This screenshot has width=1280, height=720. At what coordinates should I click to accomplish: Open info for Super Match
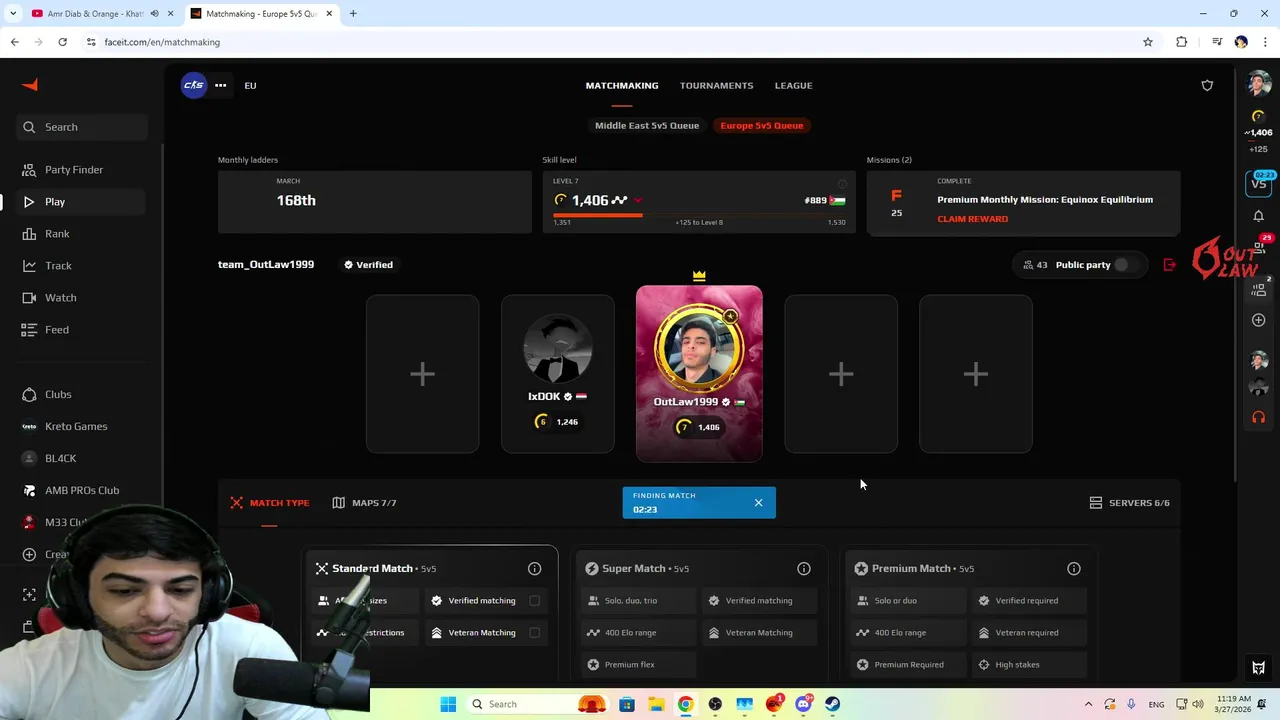pyautogui.click(x=803, y=569)
